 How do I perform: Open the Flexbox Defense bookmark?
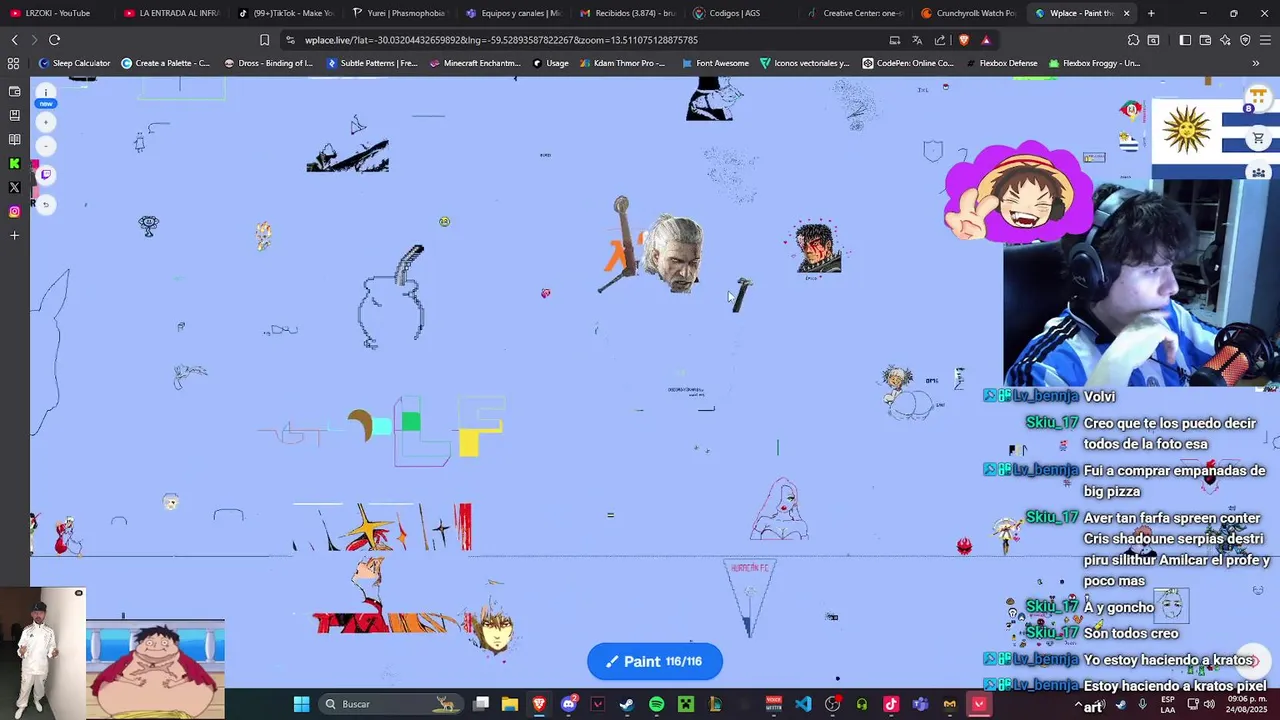click(x=1000, y=63)
